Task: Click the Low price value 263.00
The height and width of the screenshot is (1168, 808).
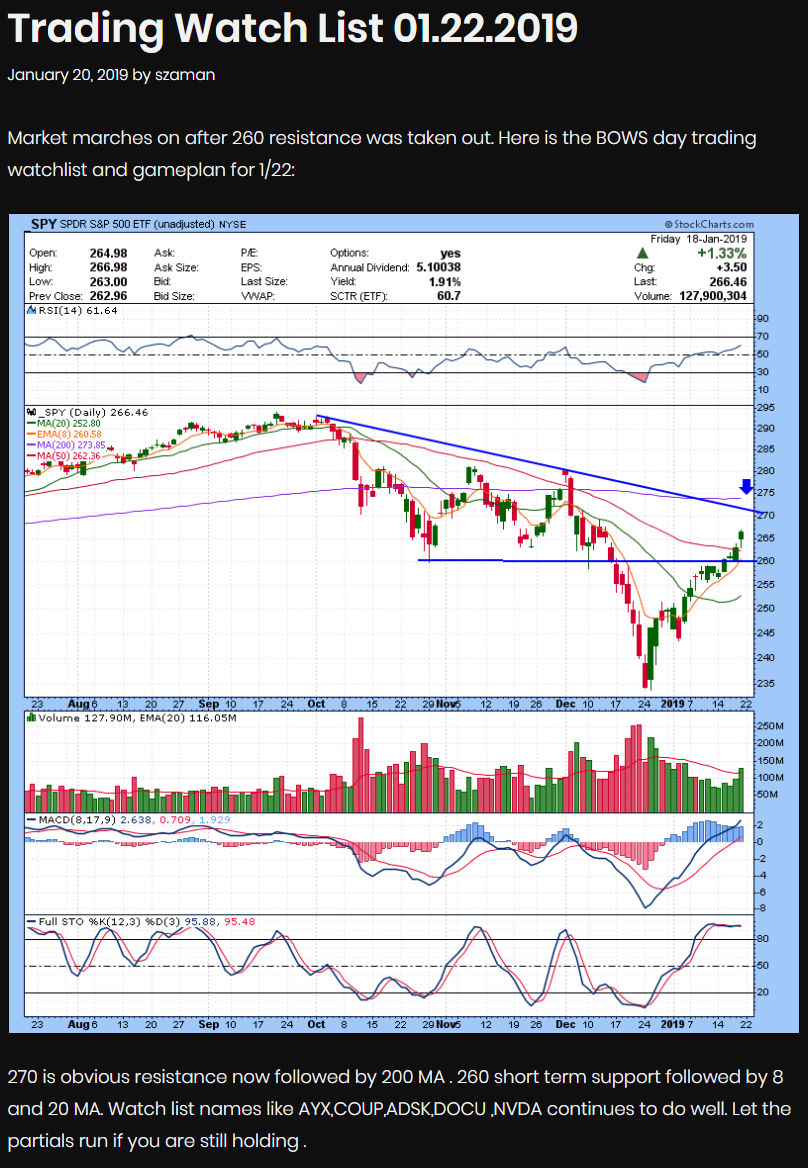Action: (108, 282)
